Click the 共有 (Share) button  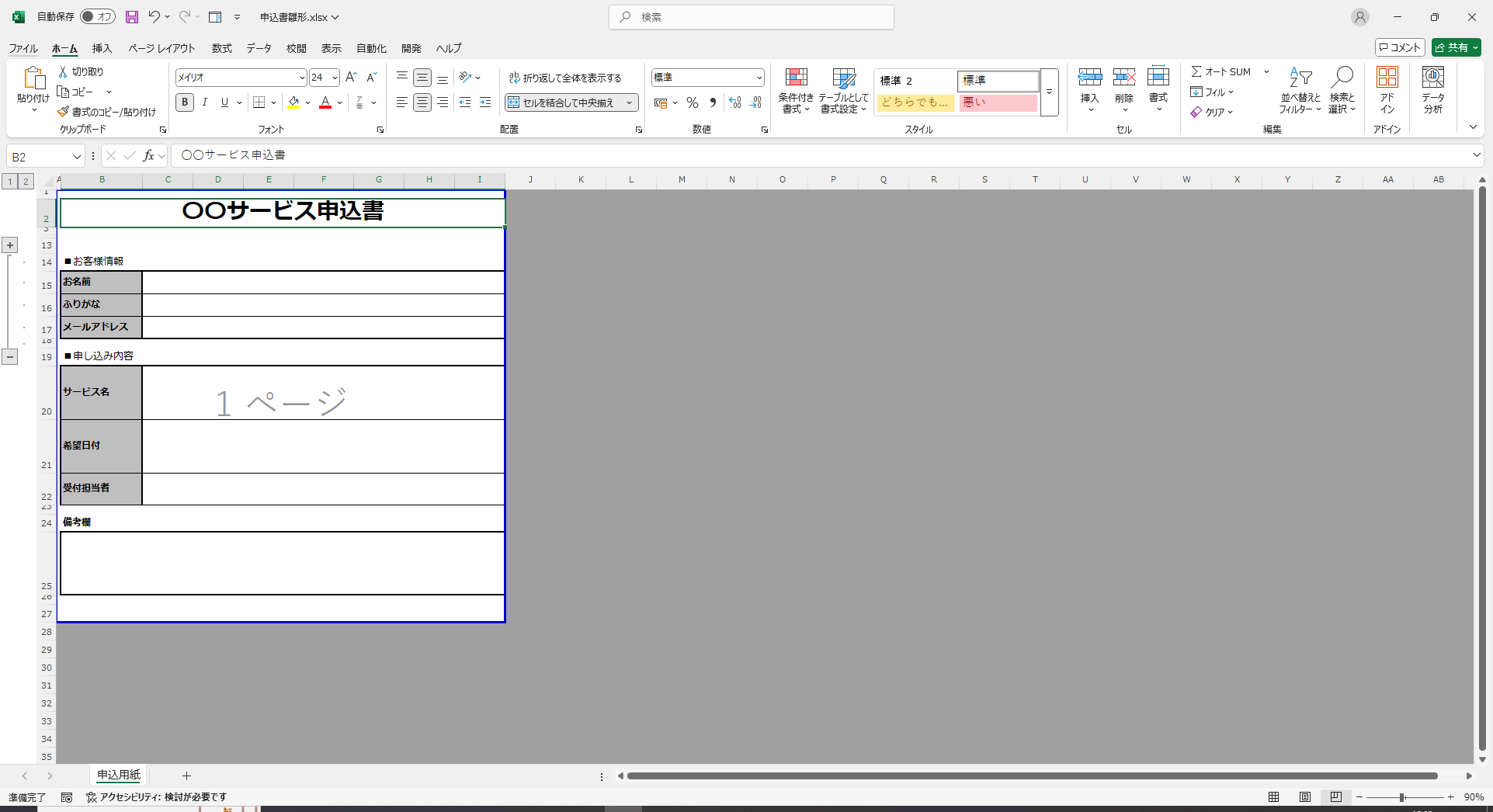1456,47
